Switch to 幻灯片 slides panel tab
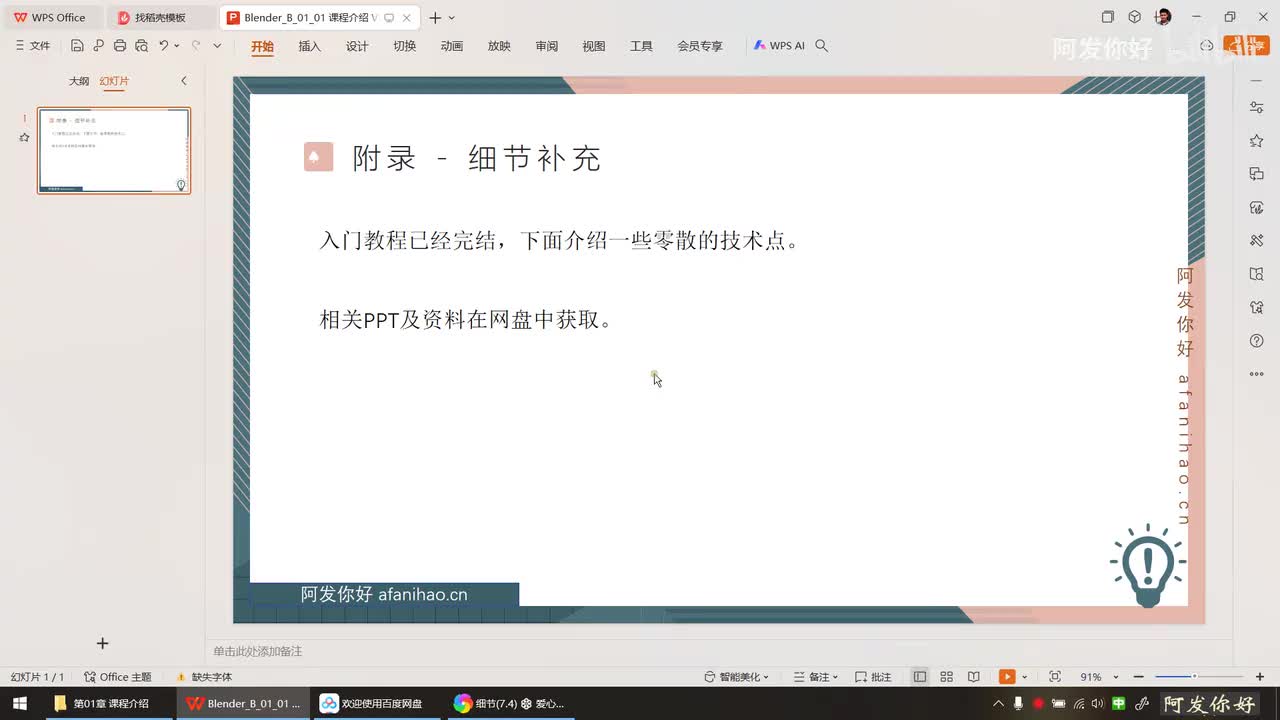 [114, 81]
